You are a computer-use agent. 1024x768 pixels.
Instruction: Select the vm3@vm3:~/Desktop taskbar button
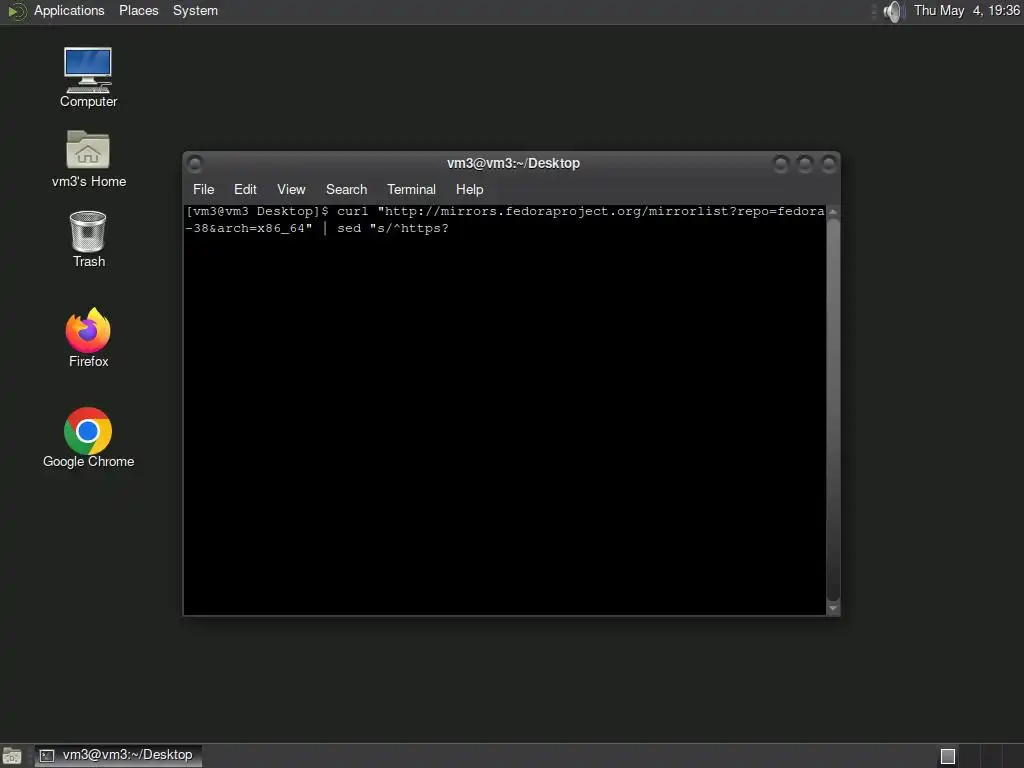[118, 756]
